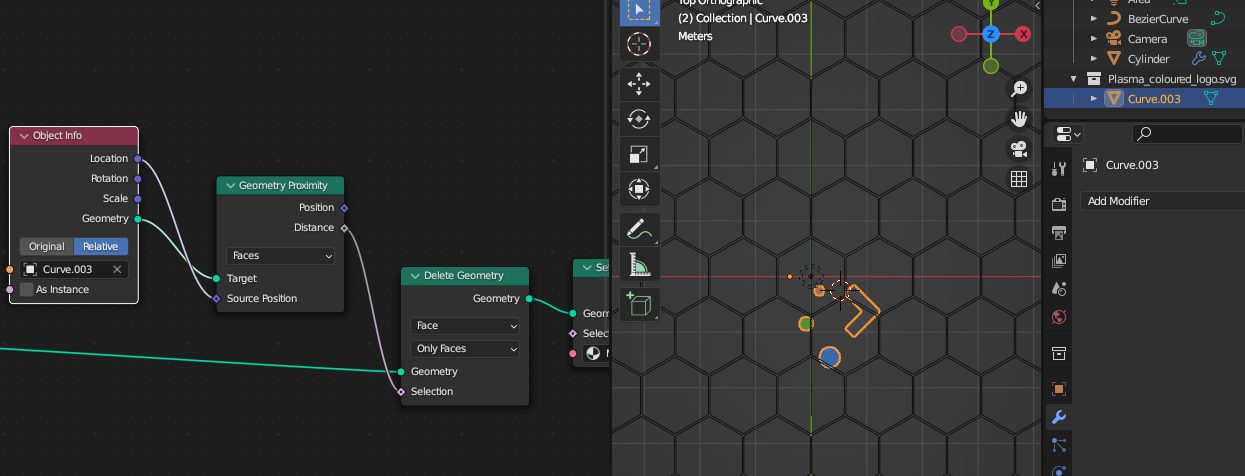Screen dimensions: 1245x476
Task: Switch to orthographic/perspective grid view icon
Action: (1019, 179)
